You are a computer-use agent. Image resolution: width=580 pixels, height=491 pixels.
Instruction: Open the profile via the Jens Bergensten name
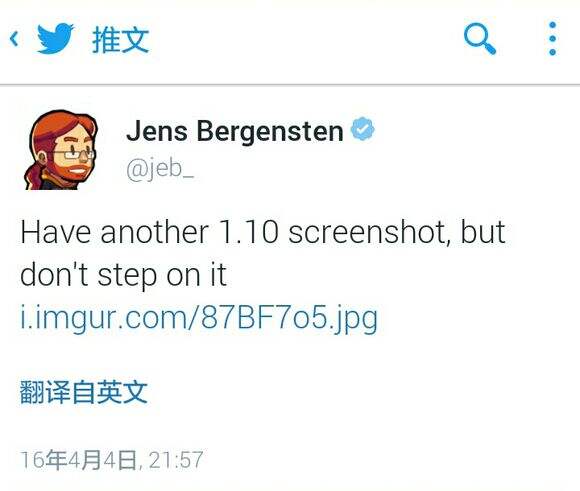pyautogui.click(x=235, y=131)
